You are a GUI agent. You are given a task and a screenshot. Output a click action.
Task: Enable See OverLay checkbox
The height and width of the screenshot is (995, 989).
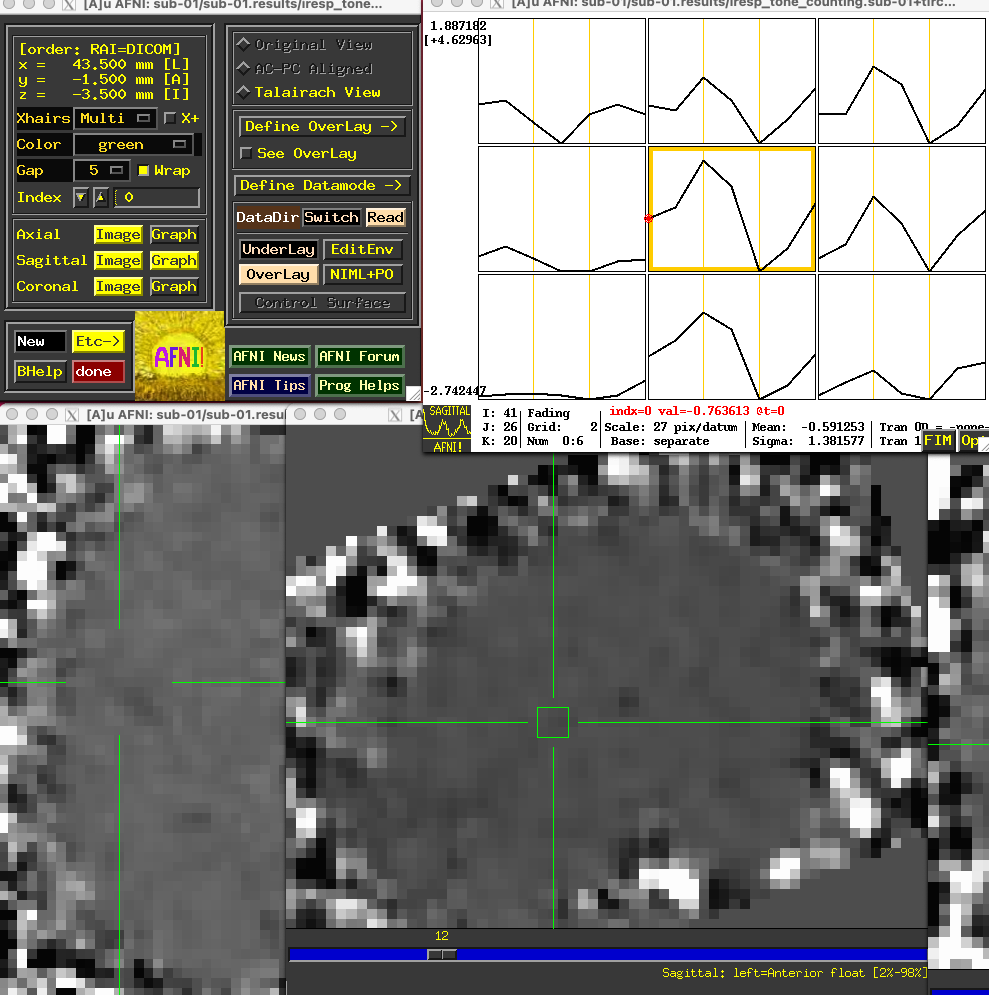[246, 154]
